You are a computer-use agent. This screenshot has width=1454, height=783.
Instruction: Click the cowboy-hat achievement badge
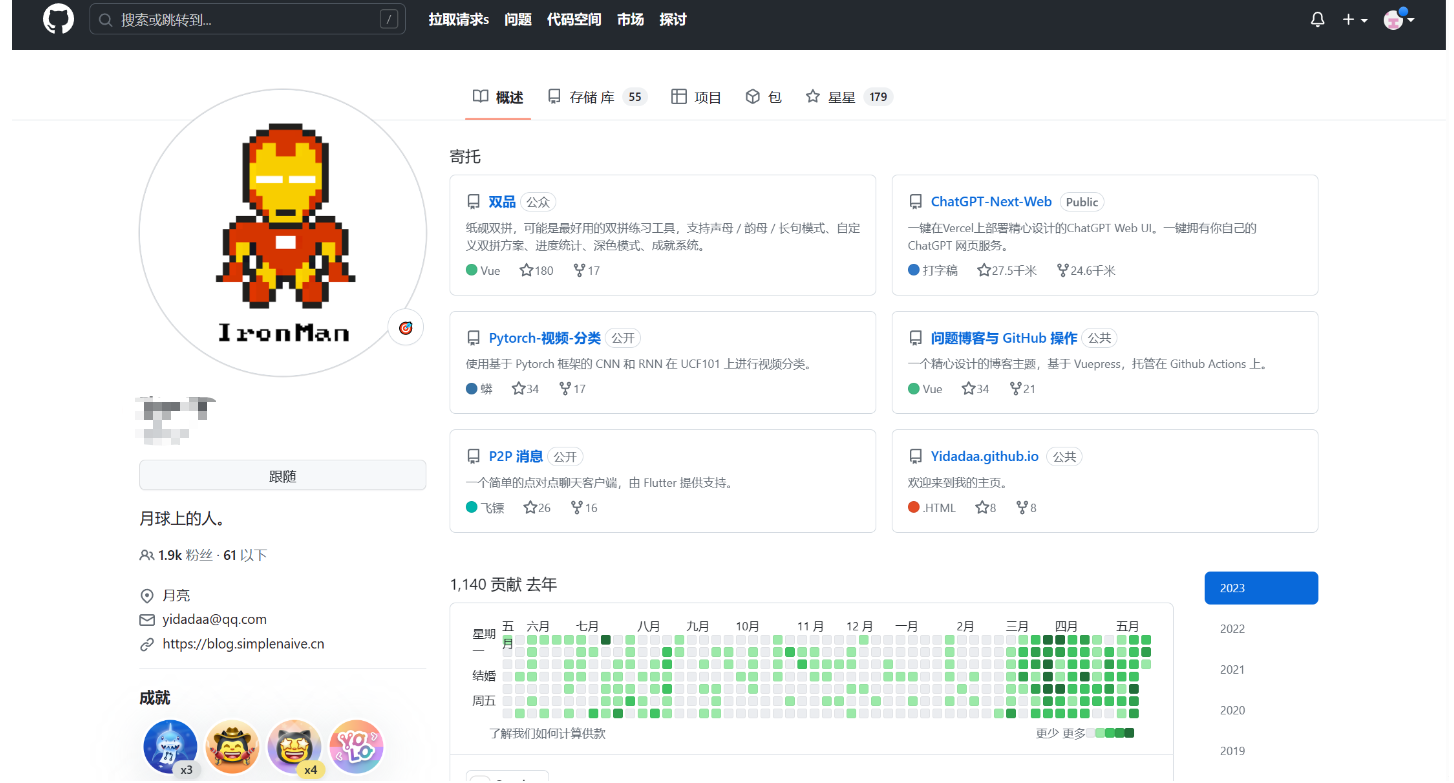[x=232, y=747]
